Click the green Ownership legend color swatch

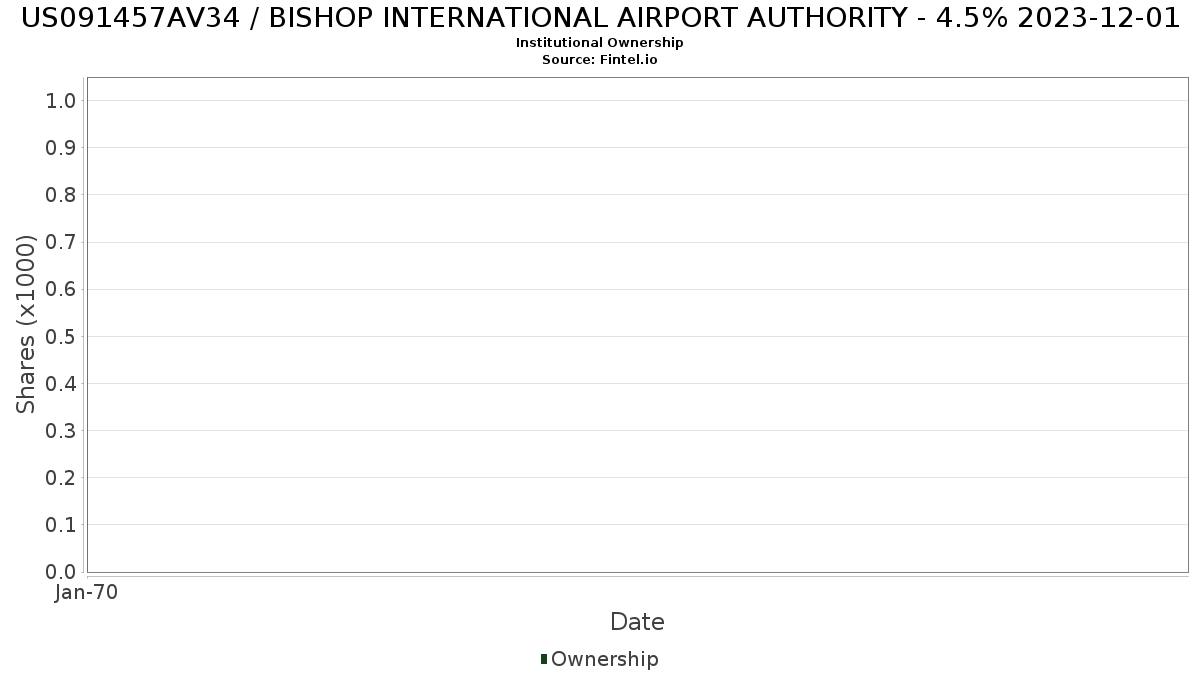click(x=544, y=659)
